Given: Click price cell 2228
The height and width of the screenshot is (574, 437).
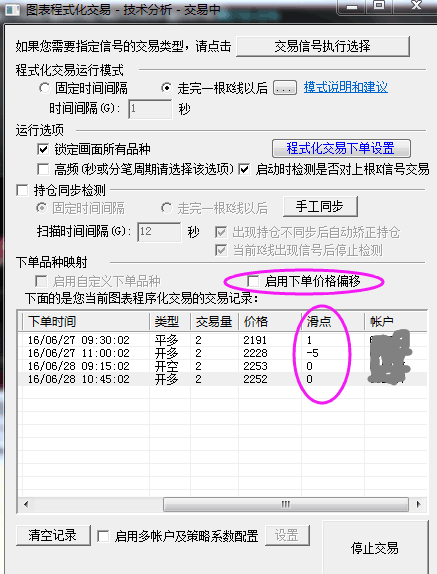Looking at the screenshot, I should [255, 353].
